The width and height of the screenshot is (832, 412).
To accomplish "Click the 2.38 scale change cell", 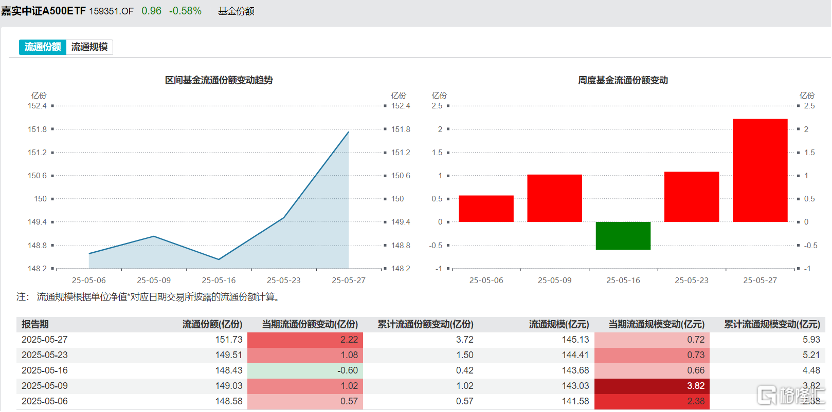I will (x=652, y=401).
